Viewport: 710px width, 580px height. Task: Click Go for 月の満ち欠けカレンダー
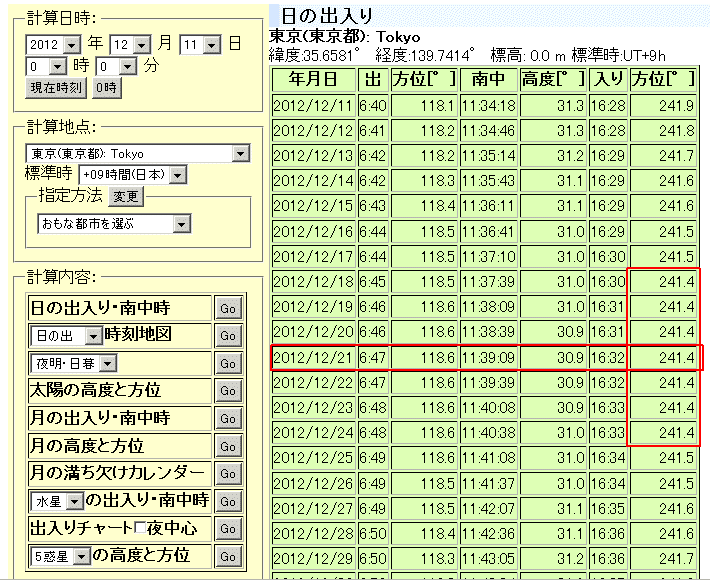(228, 473)
